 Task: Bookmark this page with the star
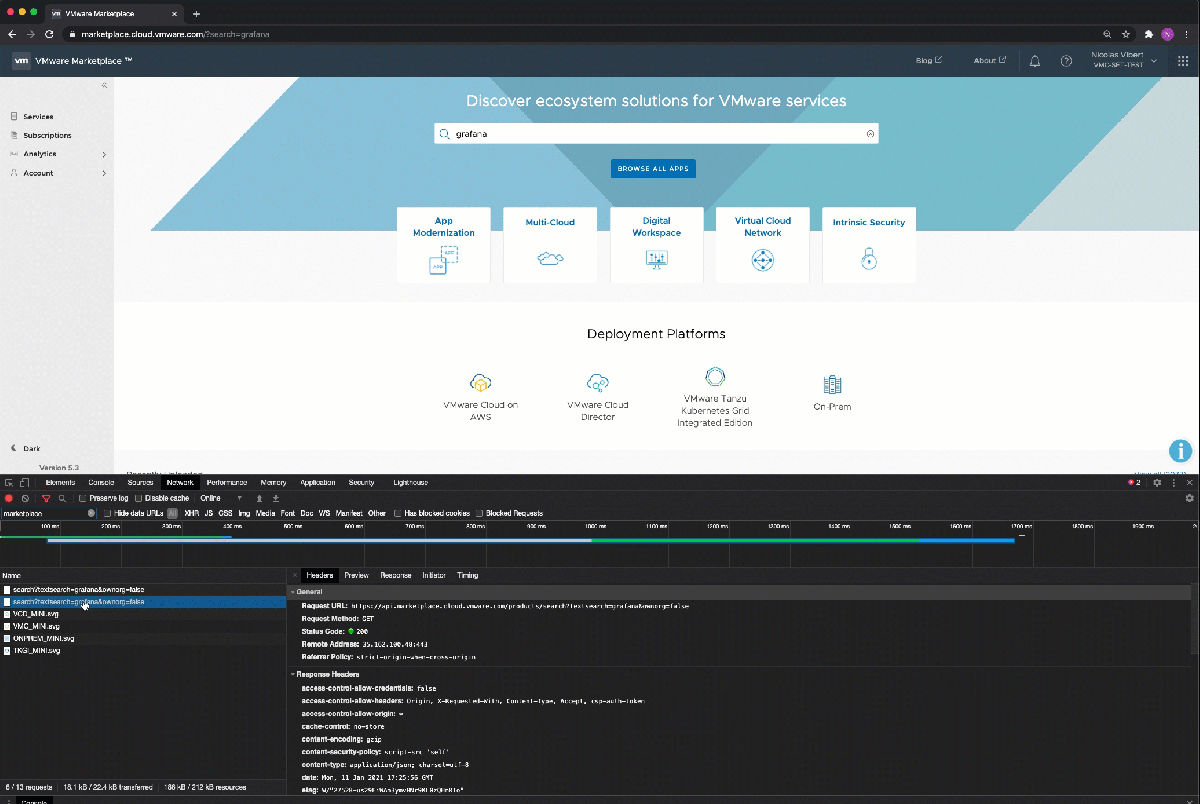(x=1126, y=34)
